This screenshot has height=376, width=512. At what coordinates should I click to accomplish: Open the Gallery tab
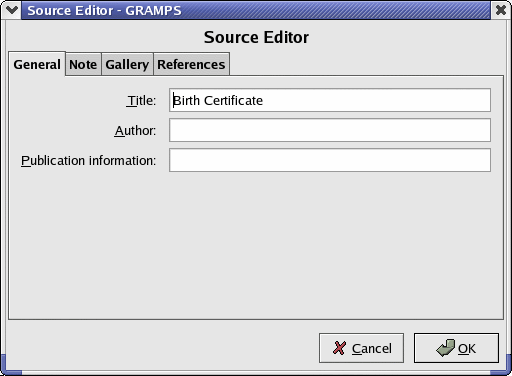tap(127, 64)
